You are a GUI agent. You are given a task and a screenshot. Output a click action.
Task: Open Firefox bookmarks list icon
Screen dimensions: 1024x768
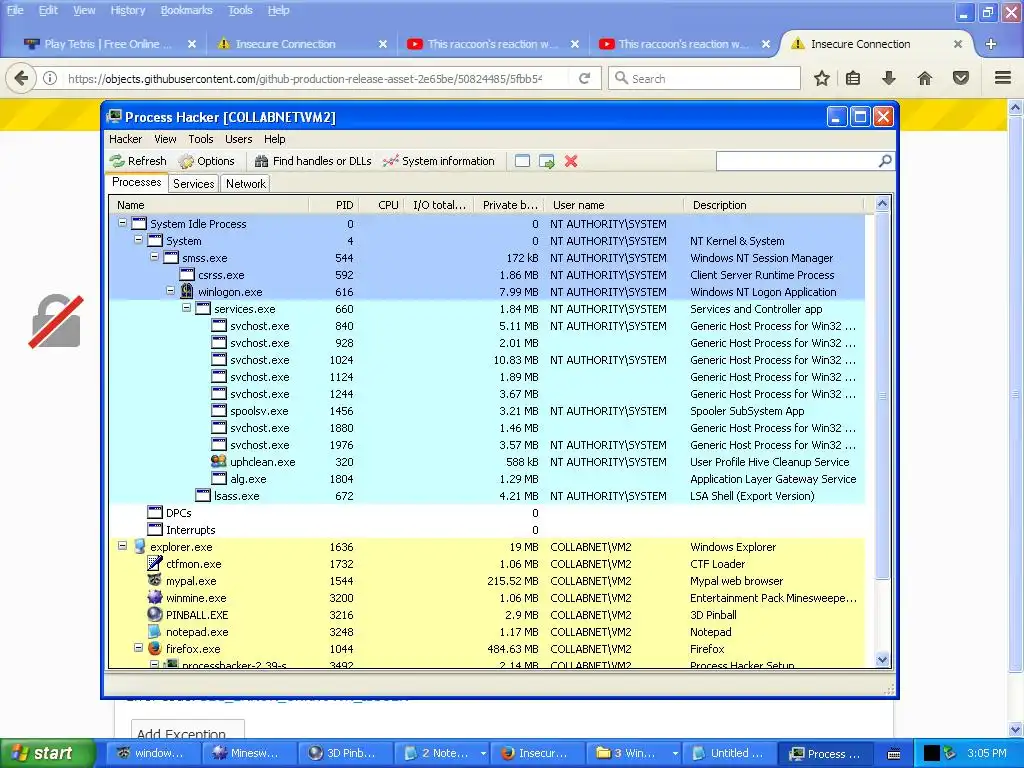[x=853, y=78]
